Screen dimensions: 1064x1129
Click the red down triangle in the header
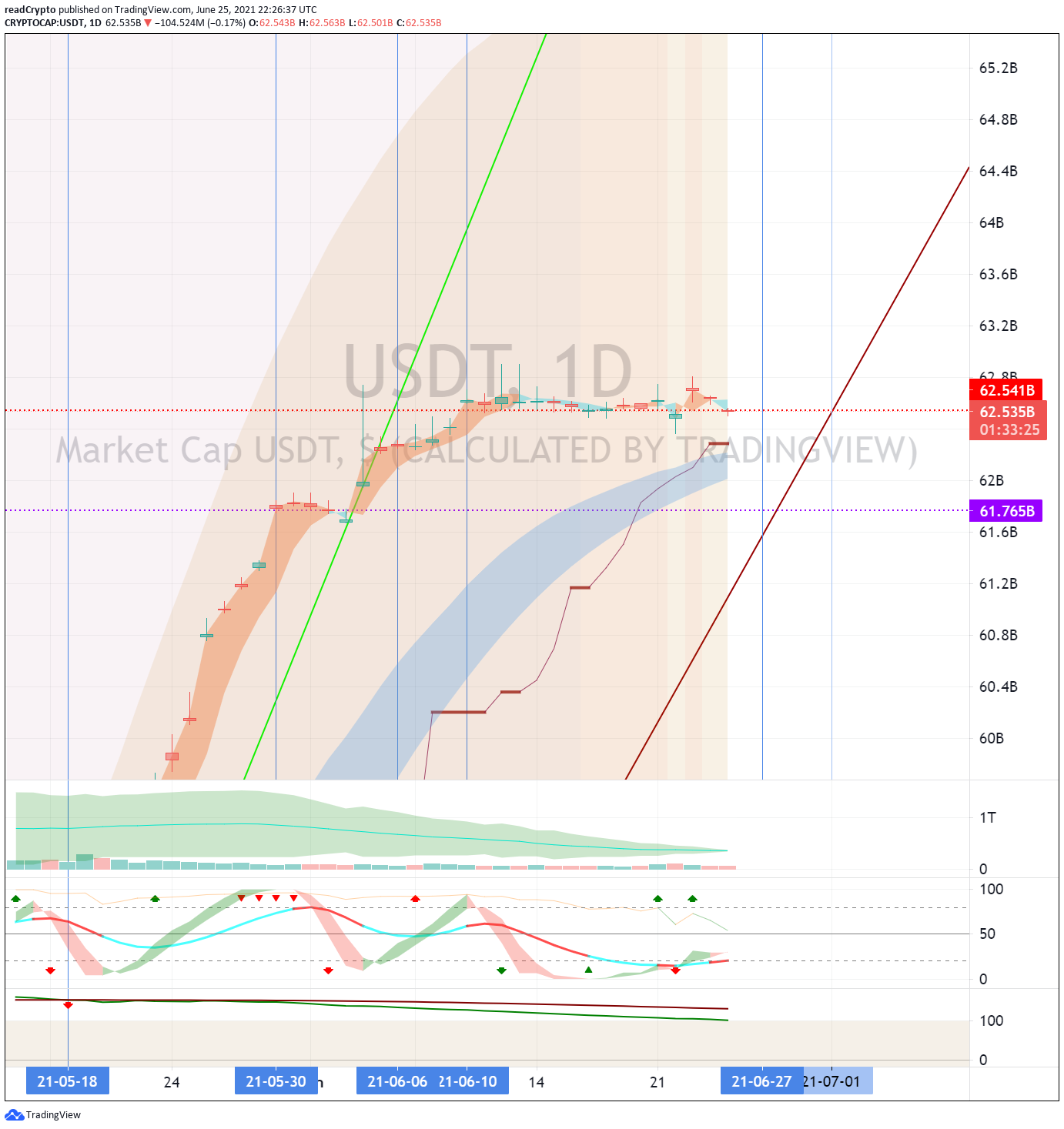(x=148, y=22)
